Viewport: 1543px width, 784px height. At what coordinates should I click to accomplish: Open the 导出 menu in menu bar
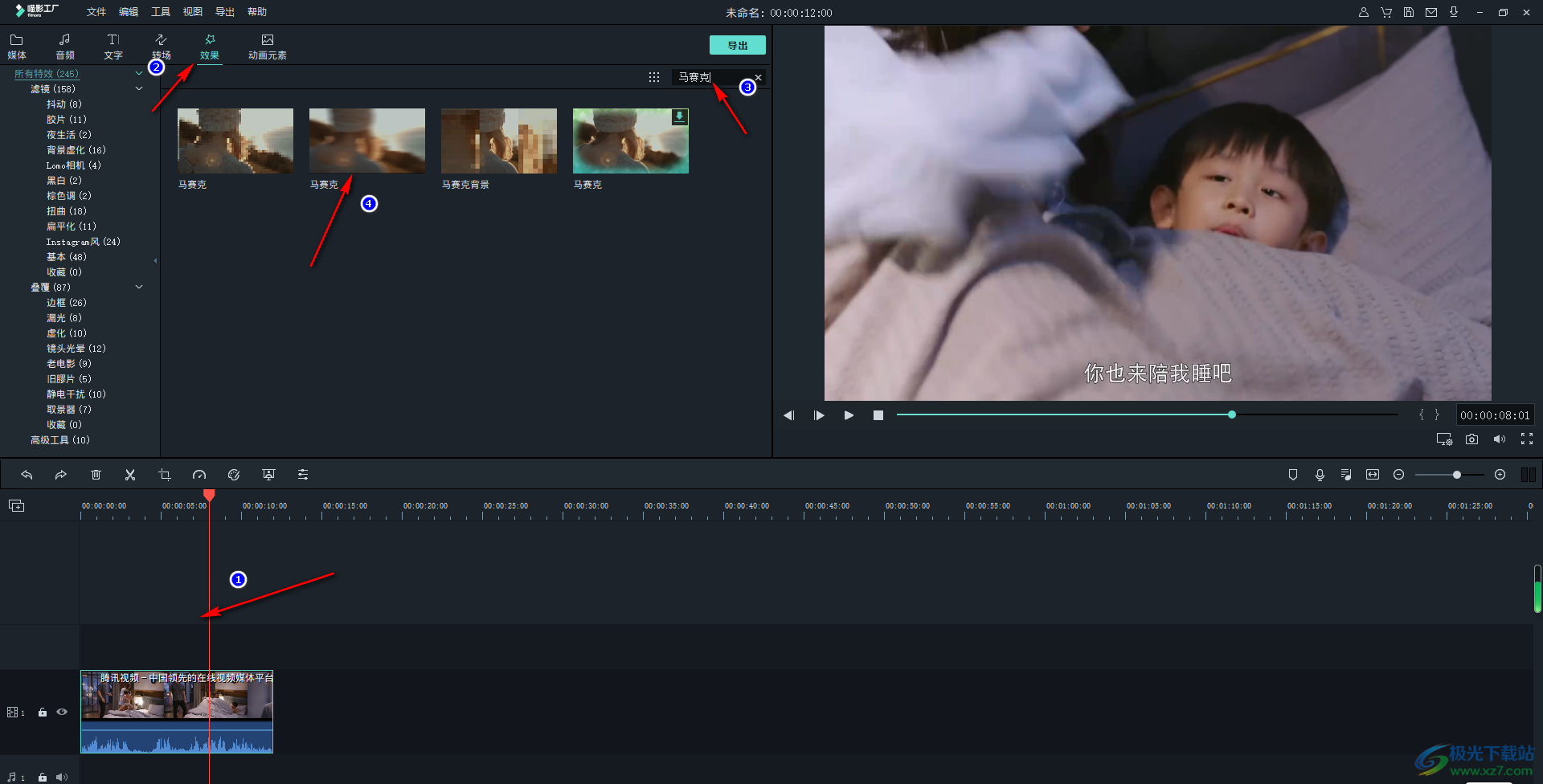[x=225, y=12]
